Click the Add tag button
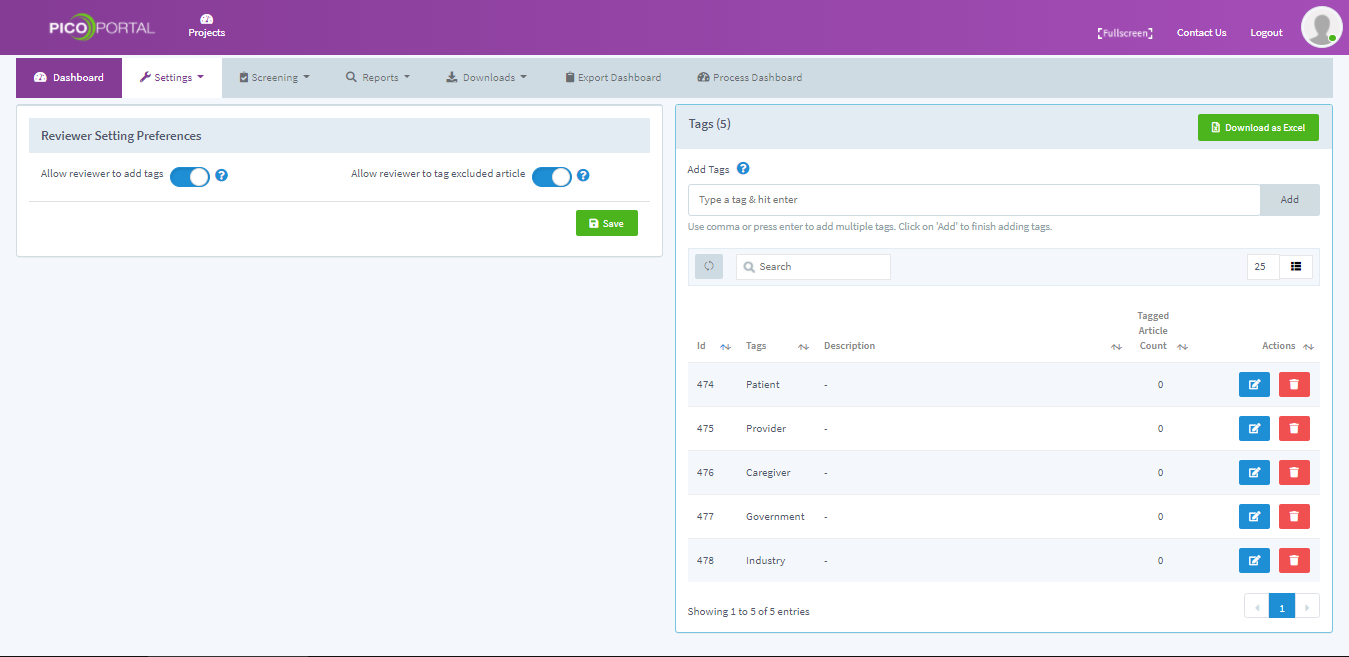The height and width of the screenshot is (657, 1349). coord(1290,200)
